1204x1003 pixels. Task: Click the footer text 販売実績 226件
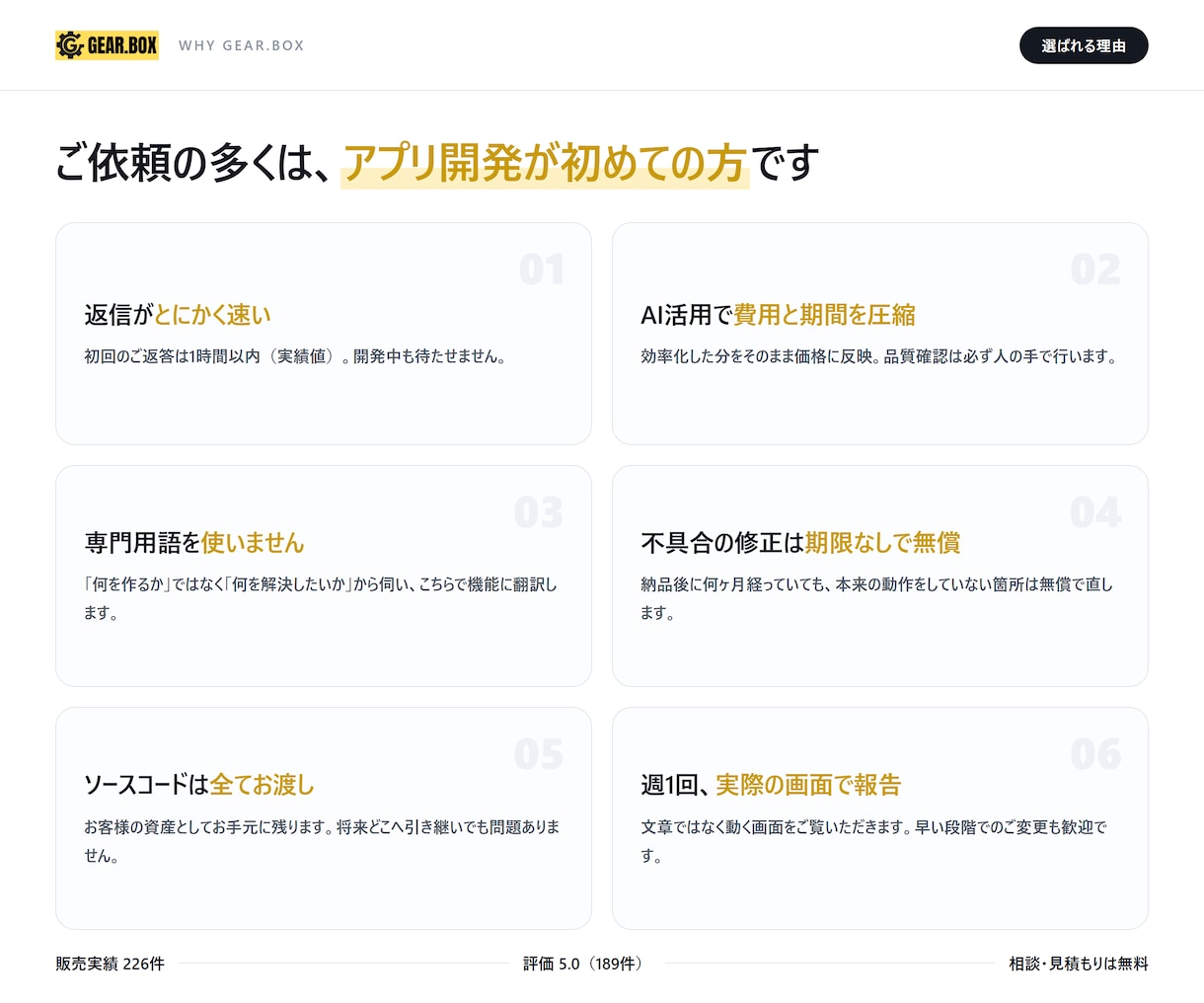pyautogui.click(x=110, y=964)
